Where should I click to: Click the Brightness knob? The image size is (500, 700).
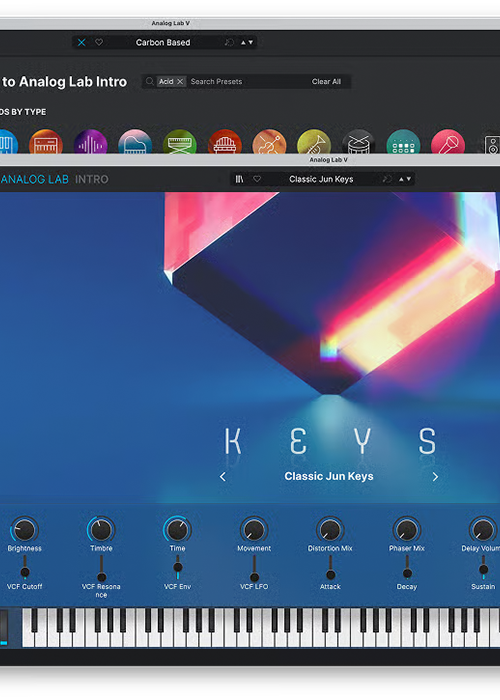pos(25,529)
